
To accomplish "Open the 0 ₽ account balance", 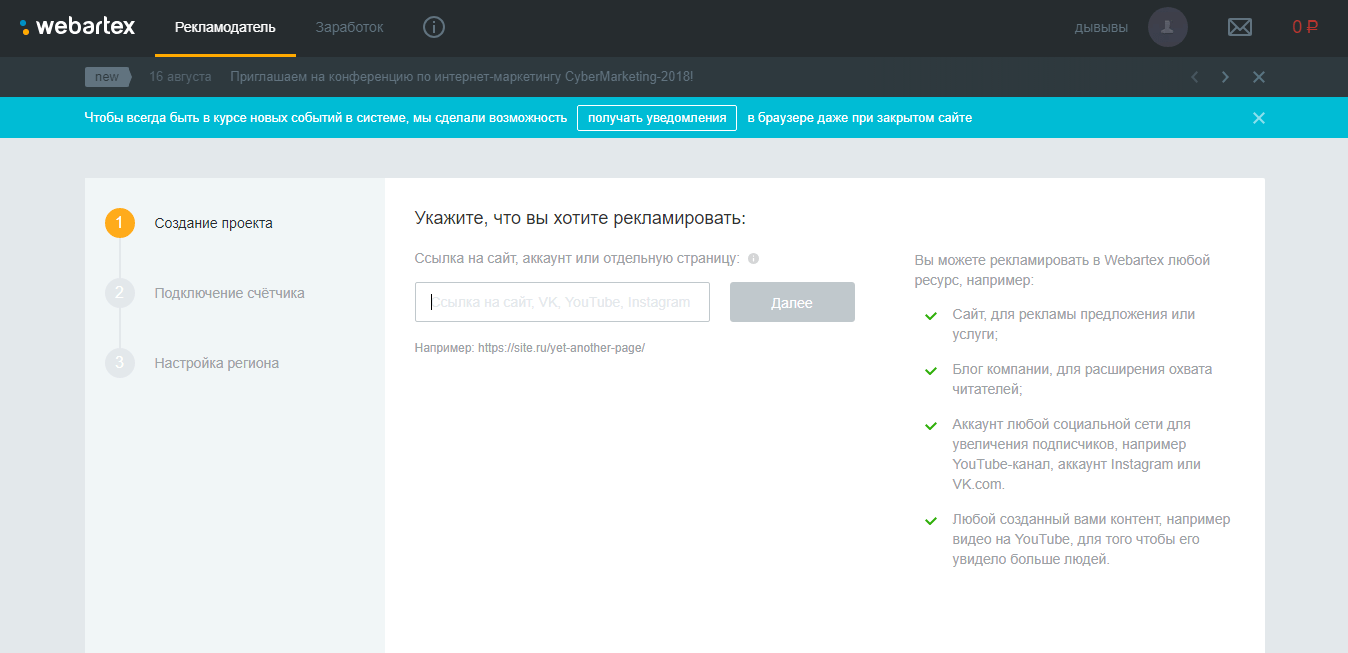I will pos(1304,27).
